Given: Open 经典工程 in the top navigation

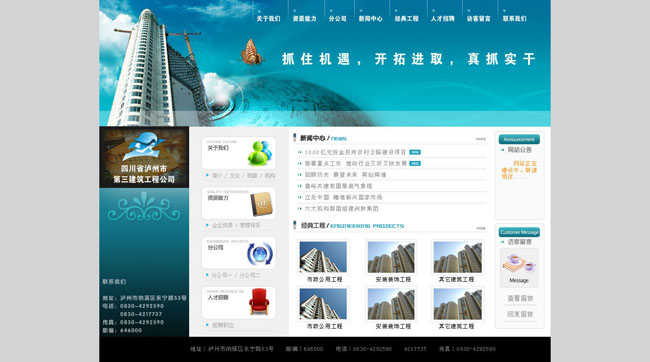Looking at the screenshot, I should coord(406,19).
